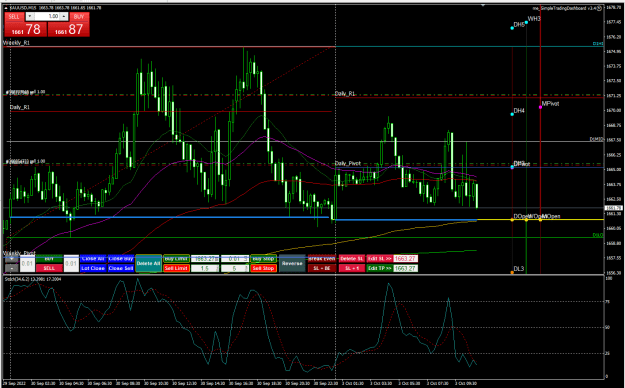
Task: Click the current price tag on the right price scale
Action: coord(613,208)
